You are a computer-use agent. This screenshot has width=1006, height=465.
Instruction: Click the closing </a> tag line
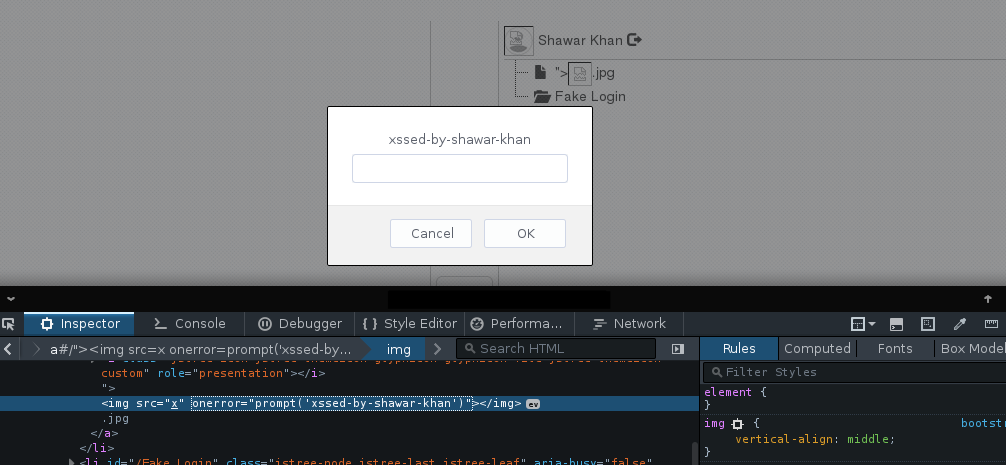(x=104, y=433)
